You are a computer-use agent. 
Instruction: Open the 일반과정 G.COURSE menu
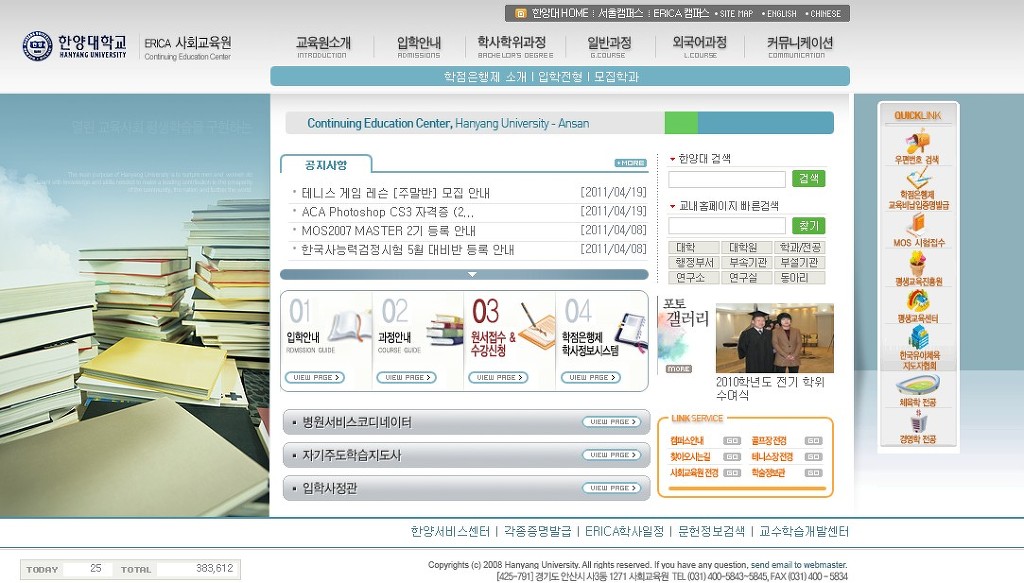[609, 46]
